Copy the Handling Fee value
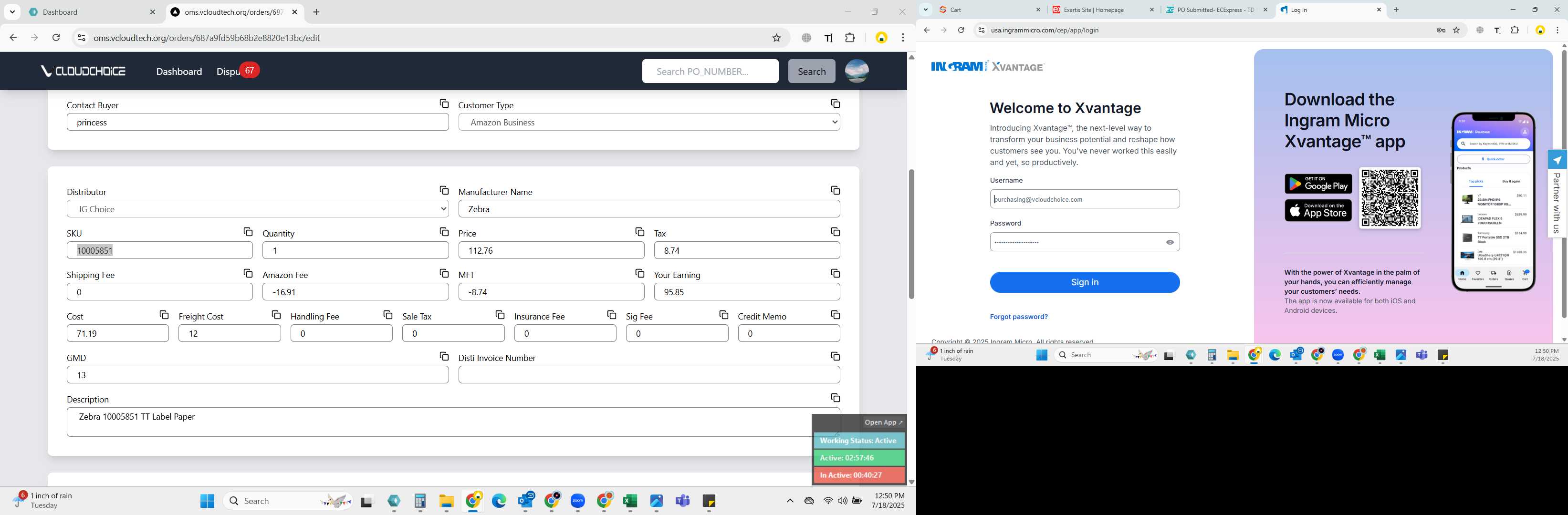This screenshot has height=515, width=1568. click(388, 315)
